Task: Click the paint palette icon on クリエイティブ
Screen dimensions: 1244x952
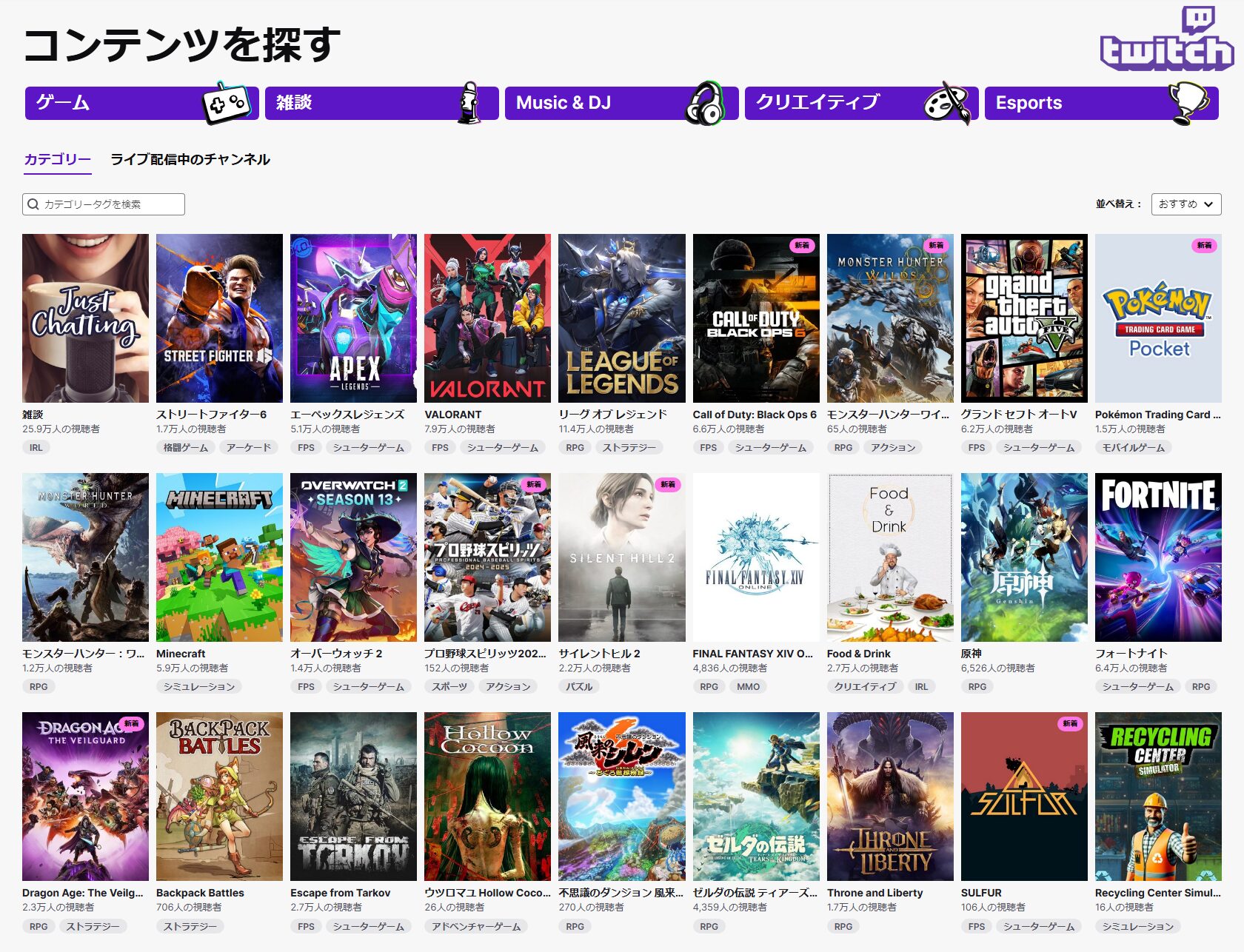Action: 947,103
